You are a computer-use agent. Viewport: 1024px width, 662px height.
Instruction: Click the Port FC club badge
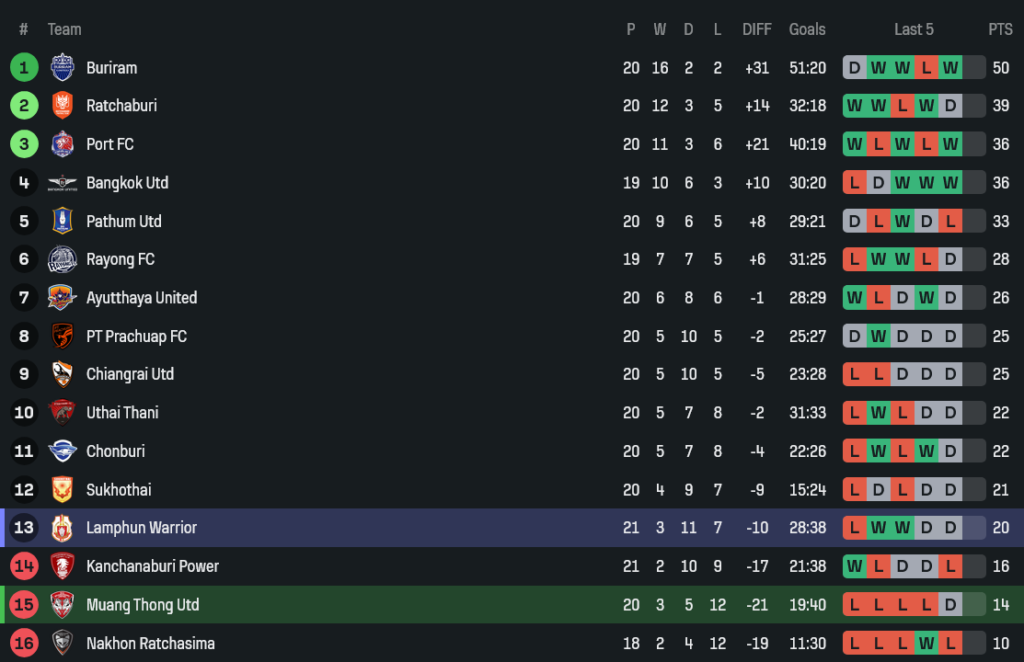click(x=62, y=144)
